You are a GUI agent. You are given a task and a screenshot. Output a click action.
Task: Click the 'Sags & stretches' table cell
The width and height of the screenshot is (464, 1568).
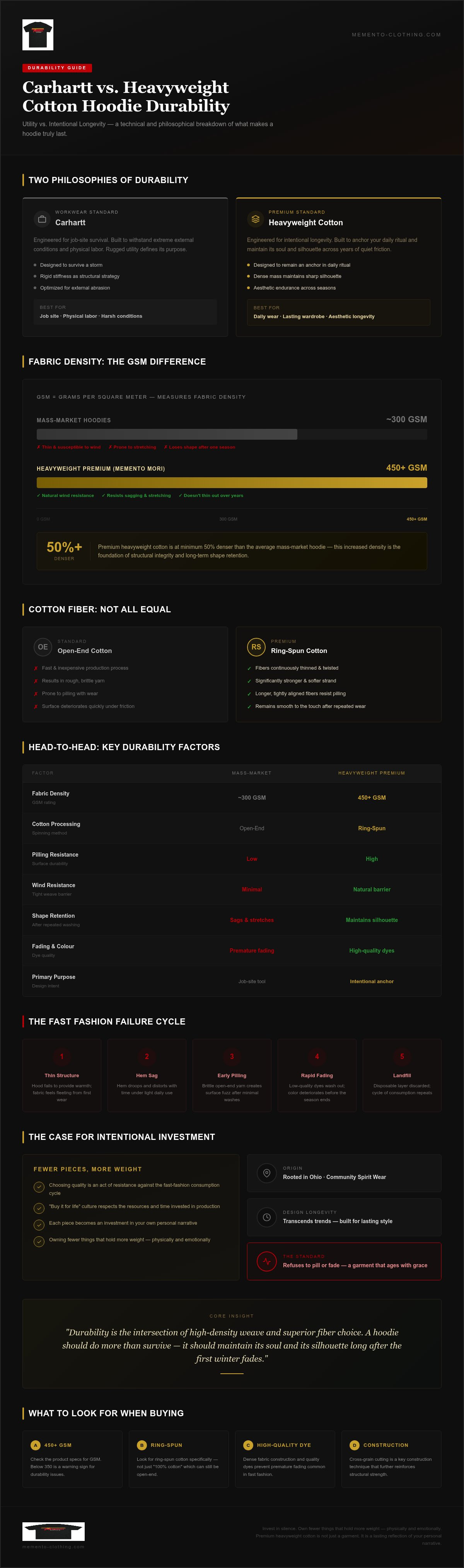[252, 920]
